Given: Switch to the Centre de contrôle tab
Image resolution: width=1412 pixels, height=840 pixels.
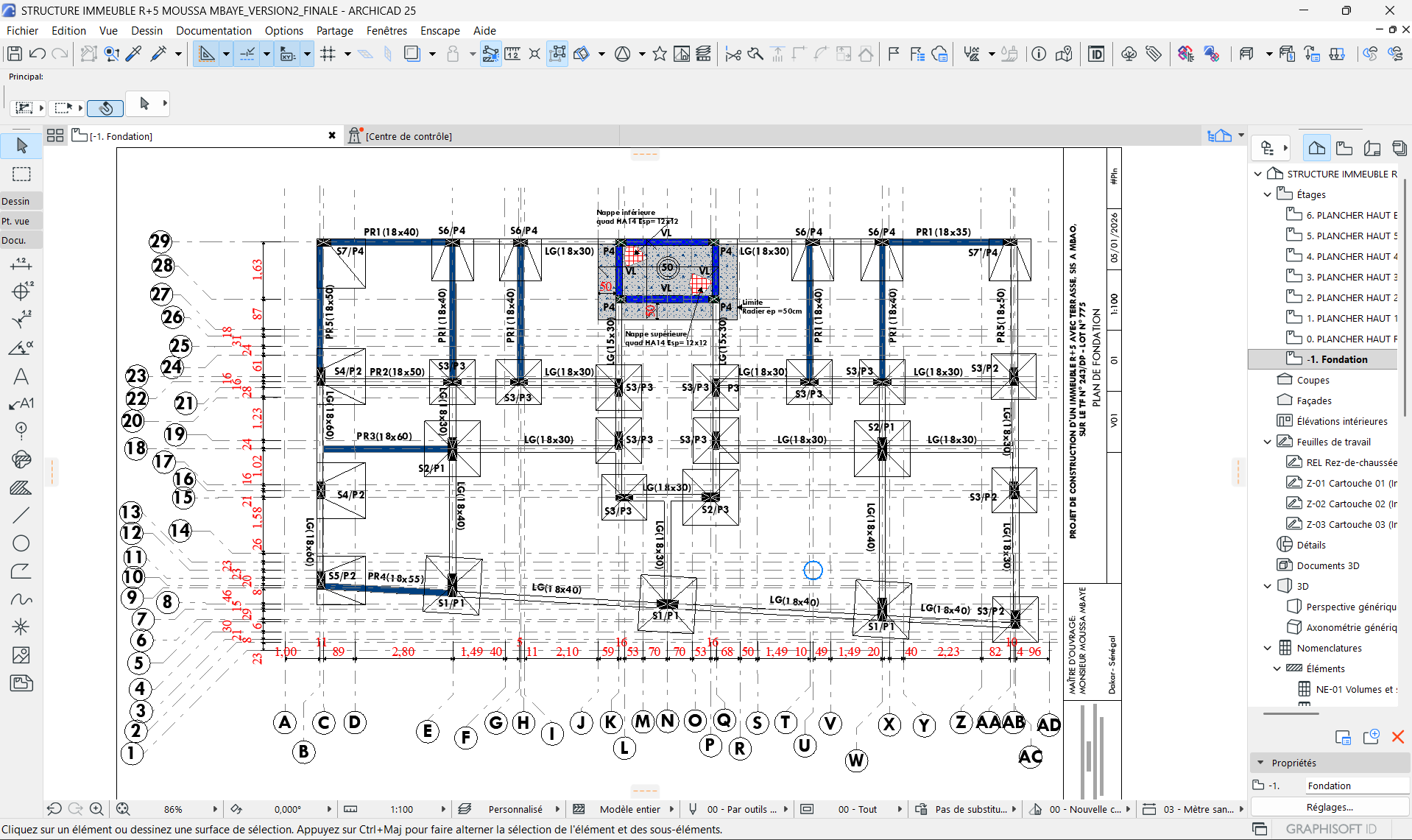Looking at the screenshot, I should 409,136.
